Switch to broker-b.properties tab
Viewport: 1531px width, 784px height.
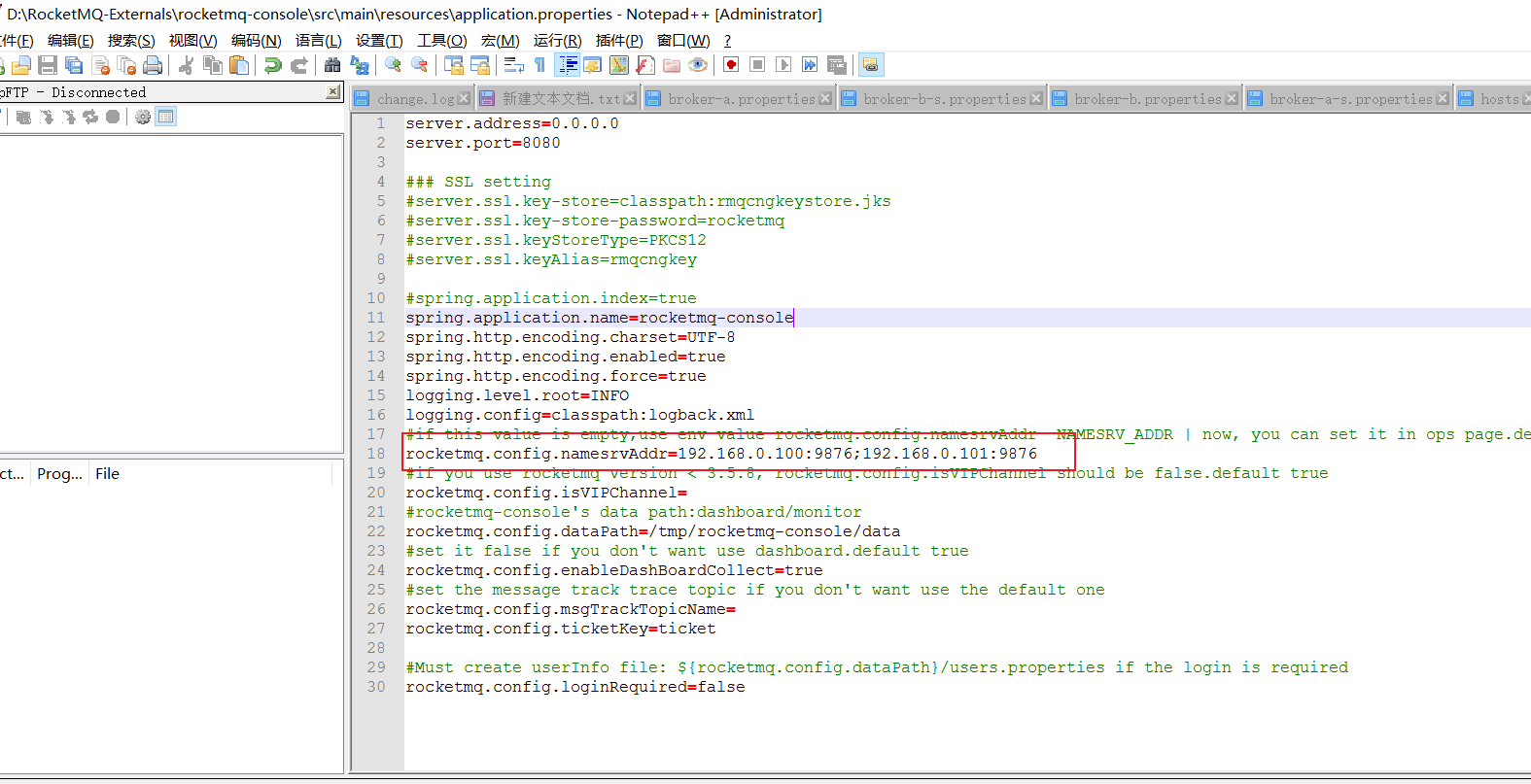click(1144, 98)
